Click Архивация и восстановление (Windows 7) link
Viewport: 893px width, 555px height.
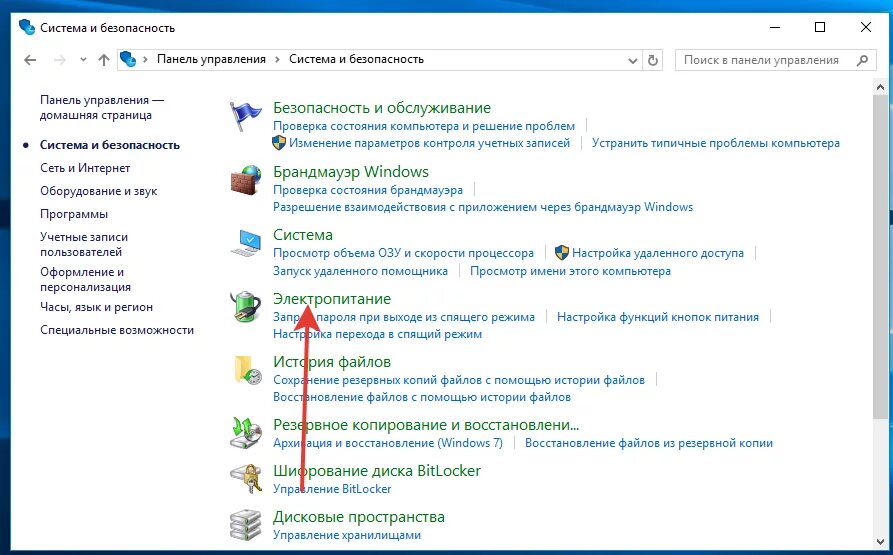[x=388, y=443]
